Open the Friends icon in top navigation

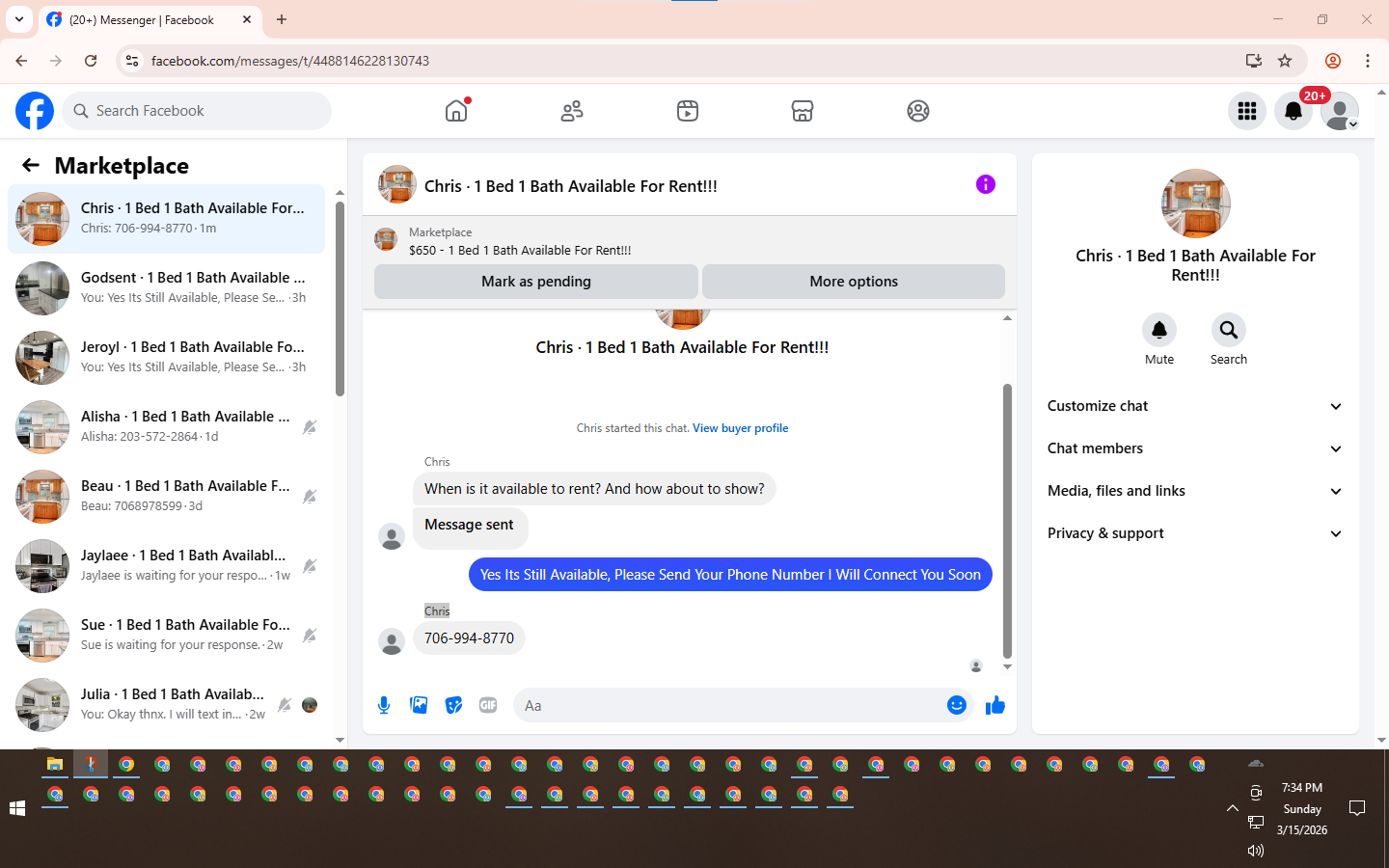click(x=572, y=111)
